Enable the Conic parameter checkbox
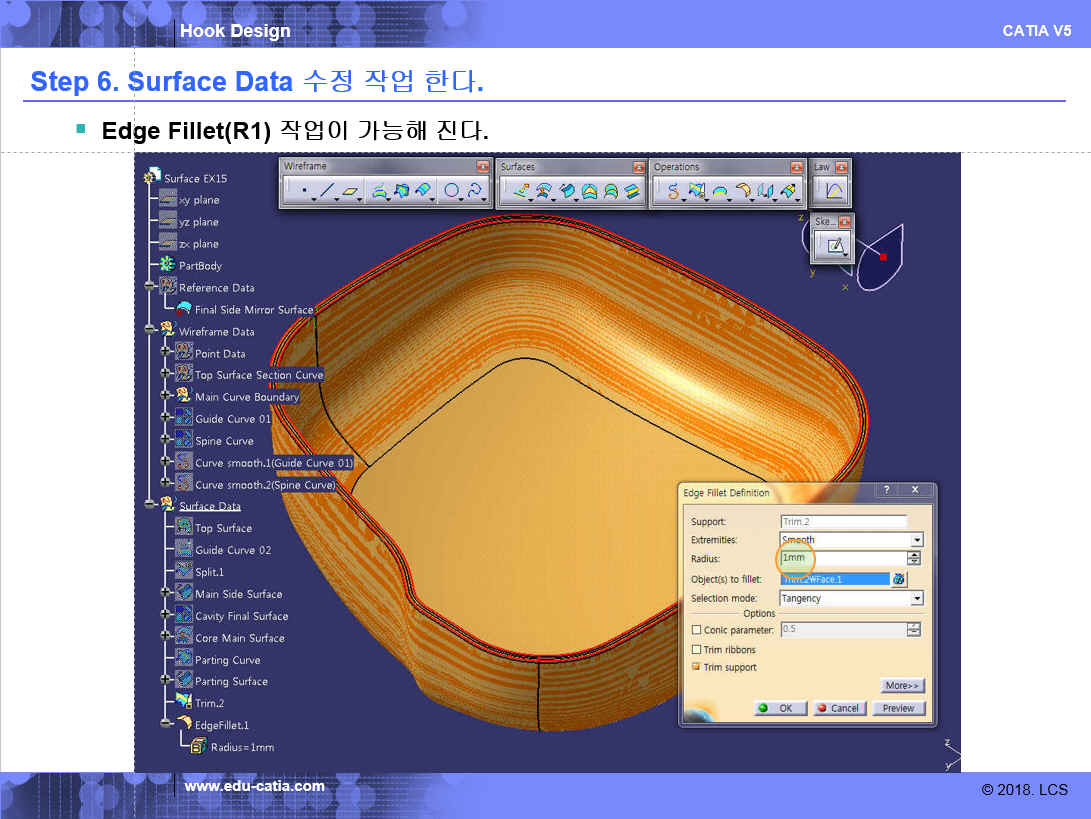This screenshot has height=819, width=1091. 696,630
